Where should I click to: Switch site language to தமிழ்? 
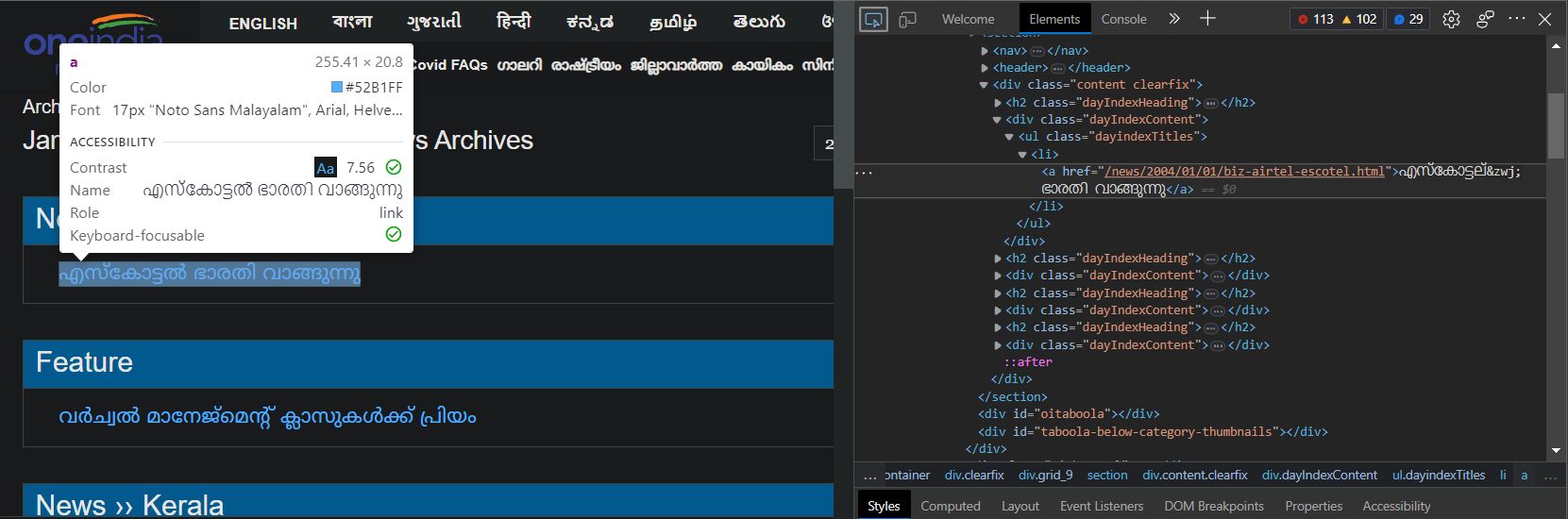pos(673,22)
